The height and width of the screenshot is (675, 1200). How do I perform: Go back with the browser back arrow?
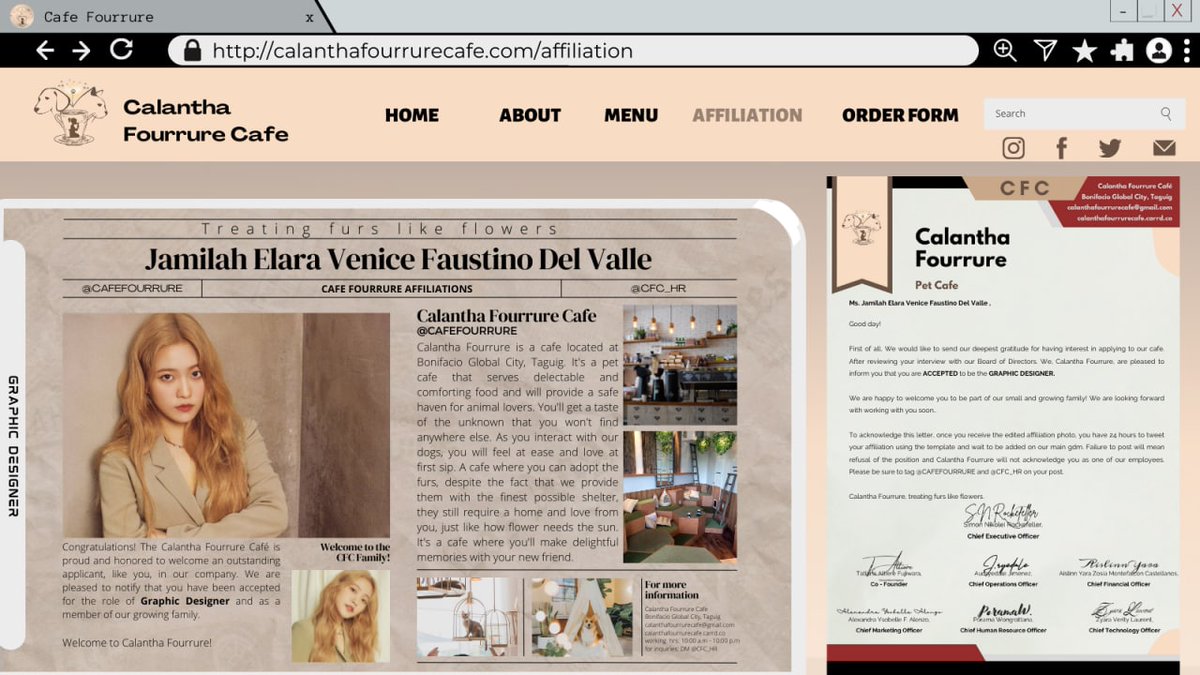click(x=44, y=50)
